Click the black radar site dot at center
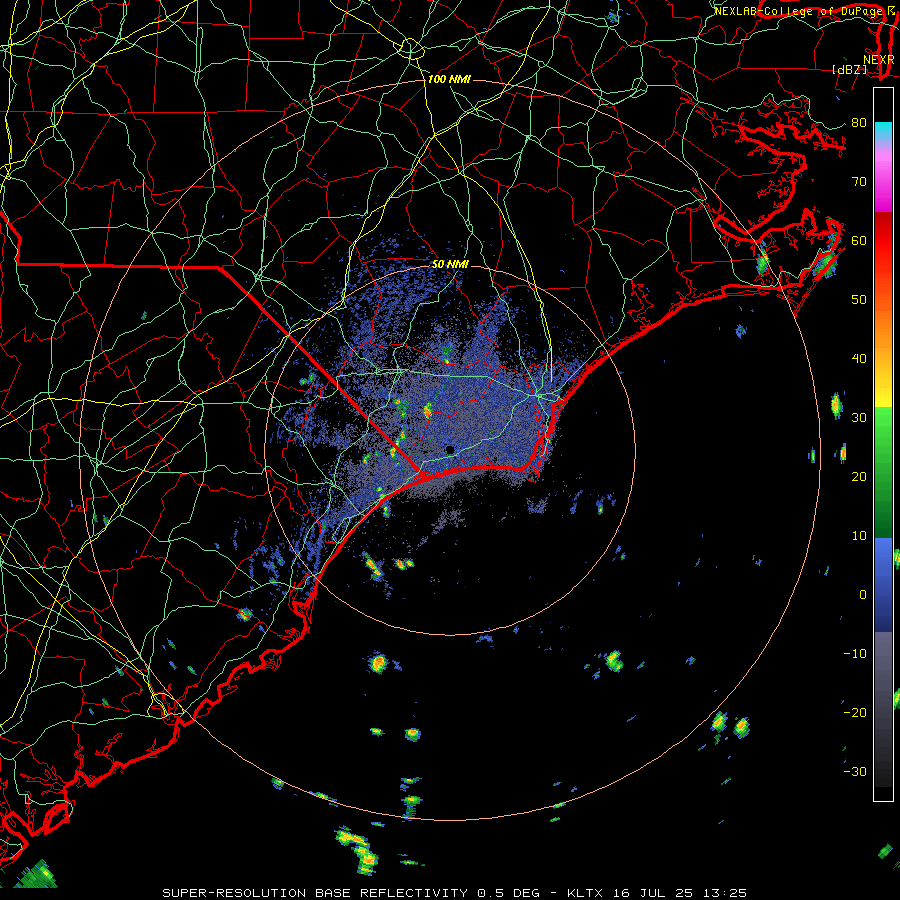This screenshot has width=900, height=900. pos(450,449)
